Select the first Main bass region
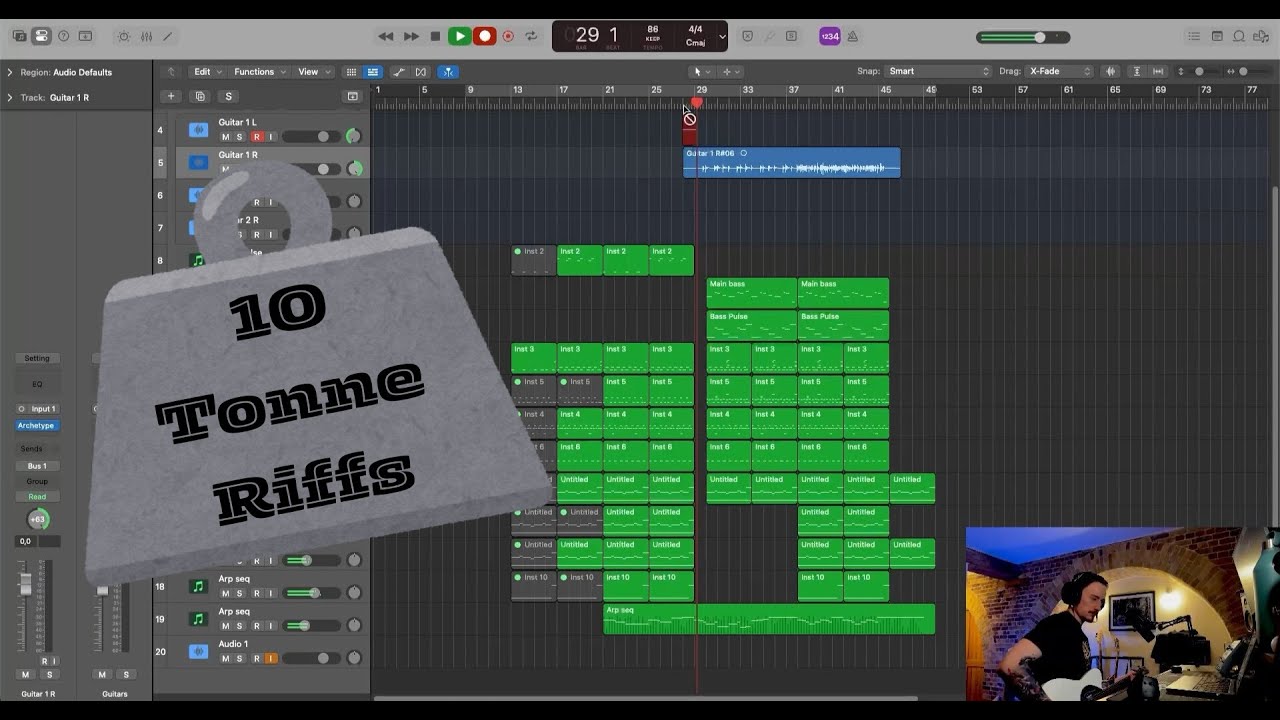The image size is (1280, 720). point(751,292)
